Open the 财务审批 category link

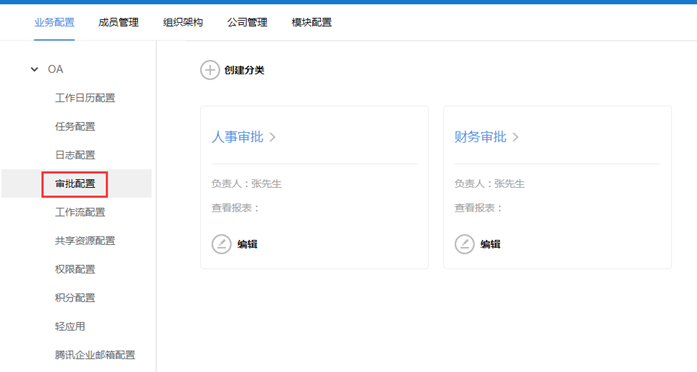coord(481,137)
